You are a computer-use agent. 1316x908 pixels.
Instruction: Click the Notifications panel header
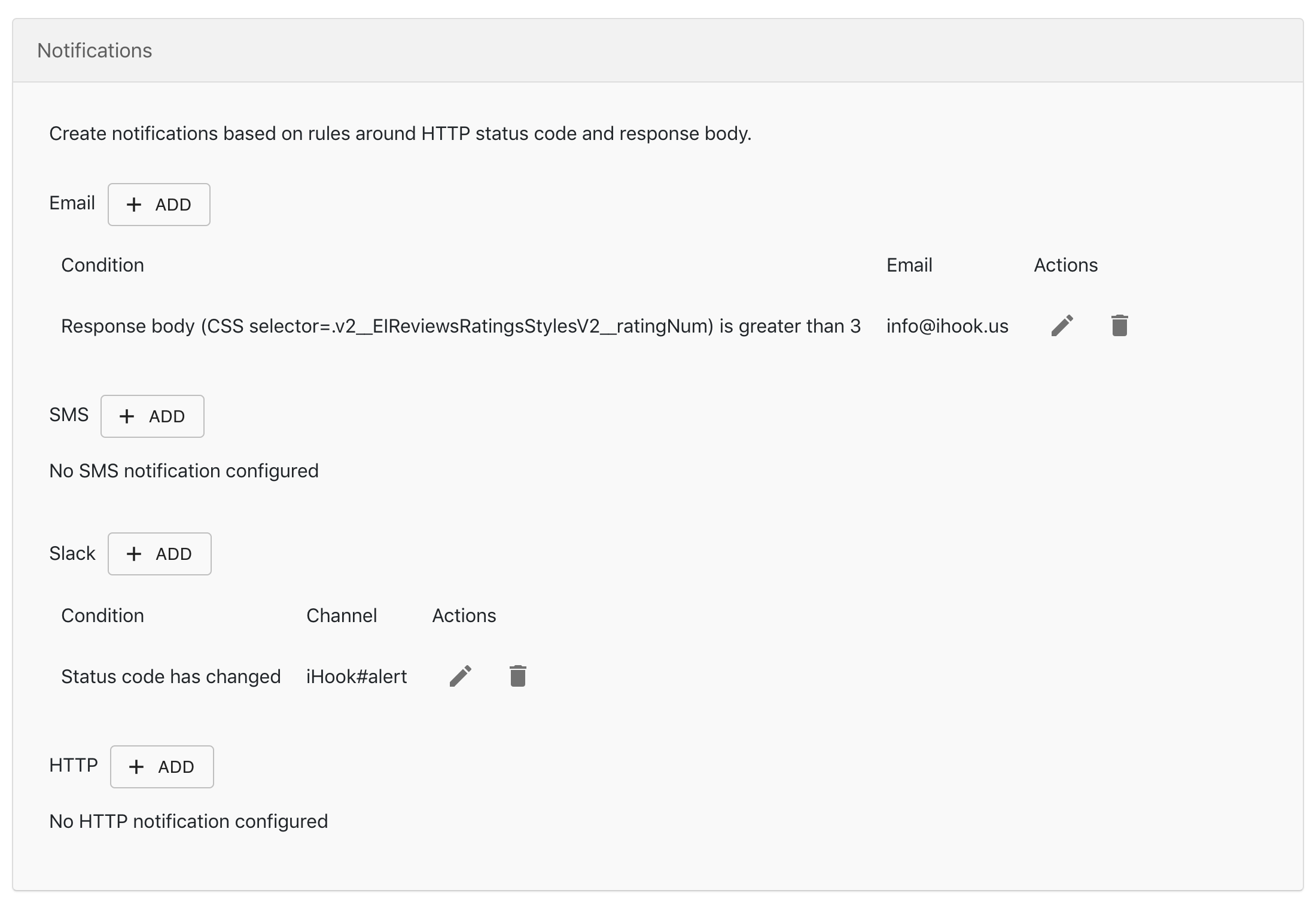(95, 51)
